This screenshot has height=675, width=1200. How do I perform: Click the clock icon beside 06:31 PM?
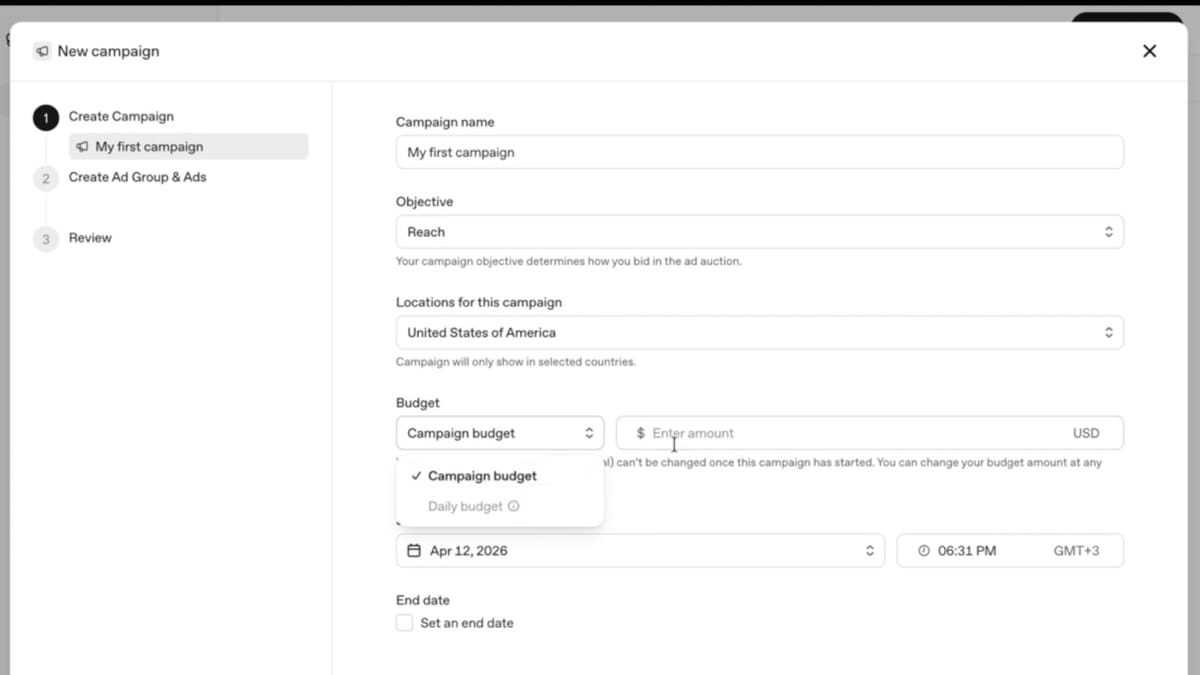pos(923,549)
